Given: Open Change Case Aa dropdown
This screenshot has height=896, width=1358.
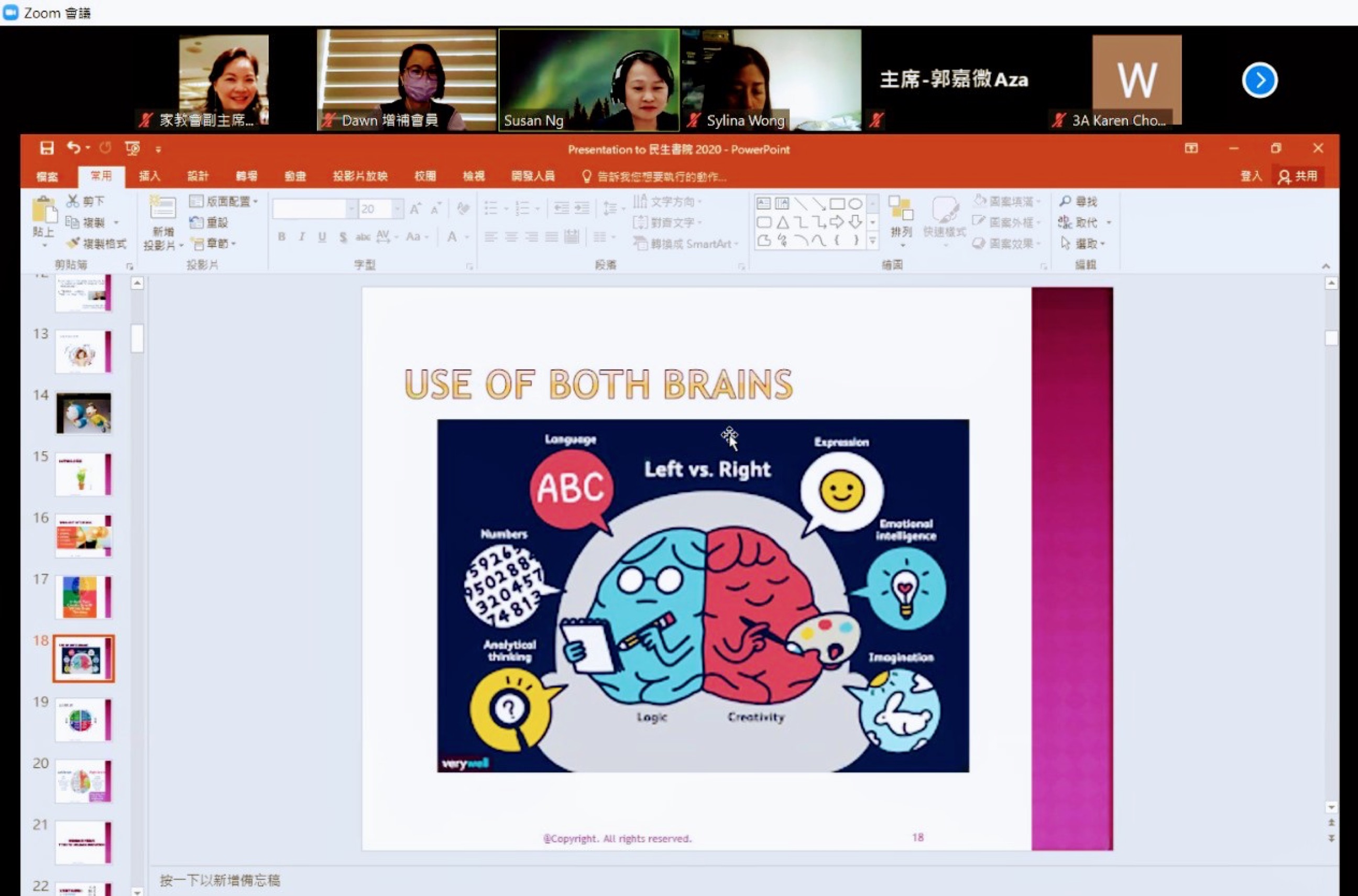Looking at the screenshot, I should (x=417, y=236).
